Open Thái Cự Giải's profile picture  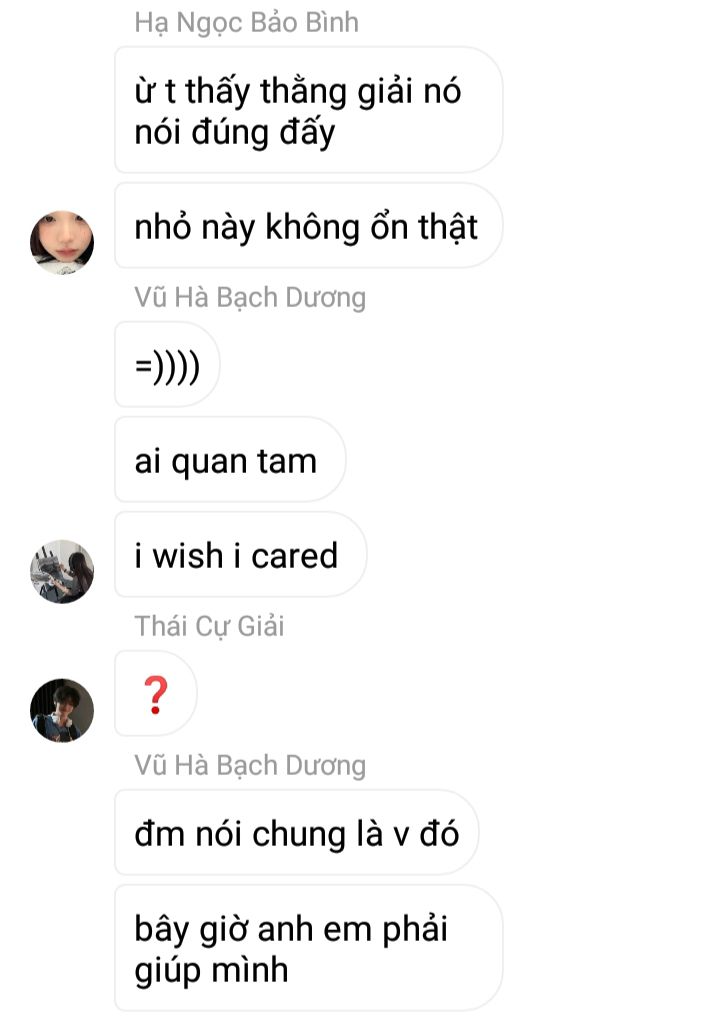point(62,710)
